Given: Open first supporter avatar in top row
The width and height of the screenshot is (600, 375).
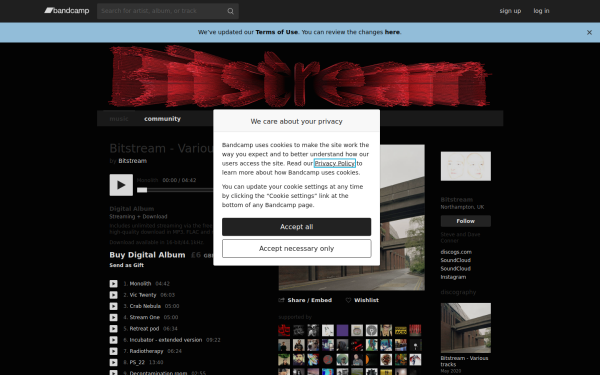Looking at the screenshot, I should pos(284,330).
